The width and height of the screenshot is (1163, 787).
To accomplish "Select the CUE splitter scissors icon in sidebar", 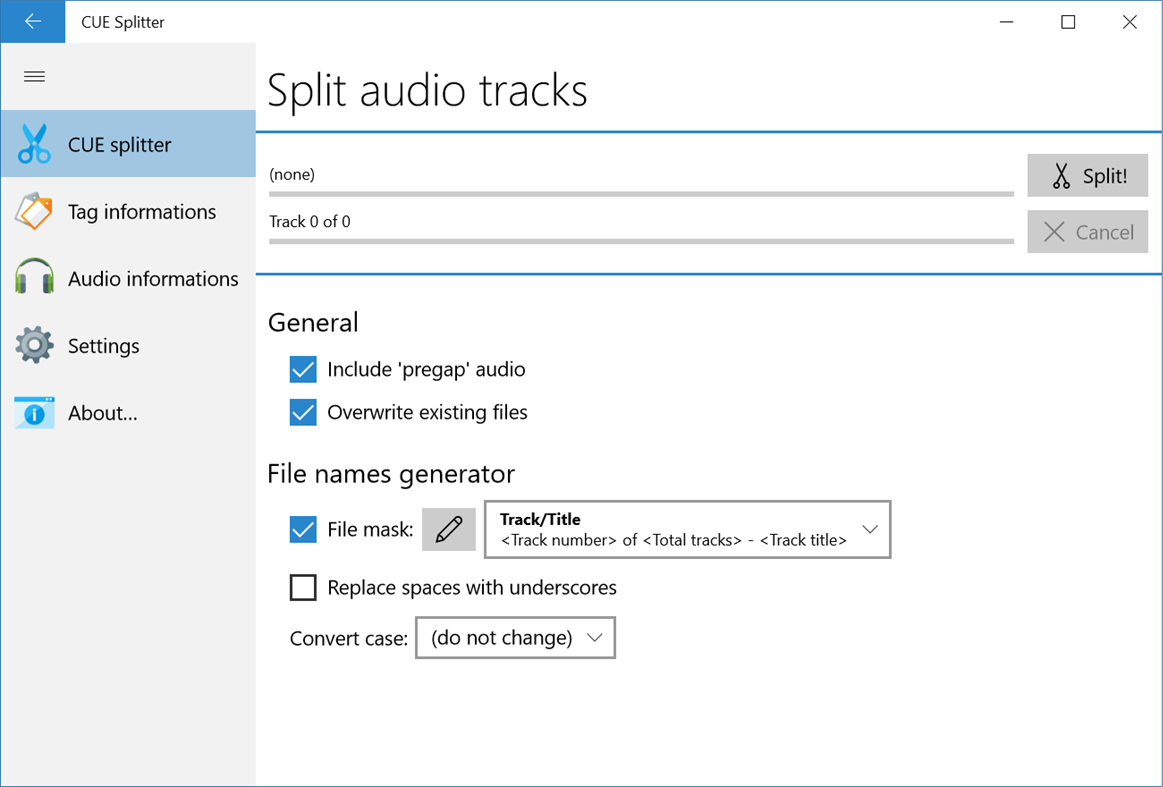I will click(33, 143).
